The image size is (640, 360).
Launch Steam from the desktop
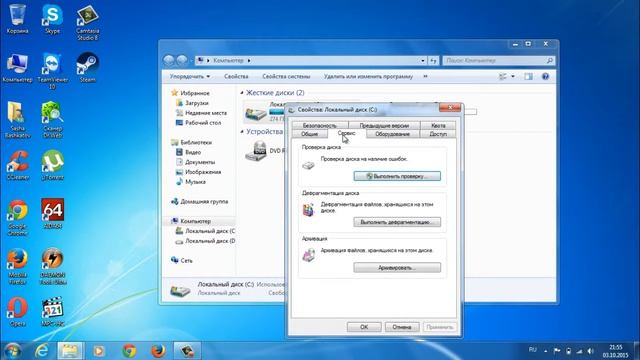[87, 68]
